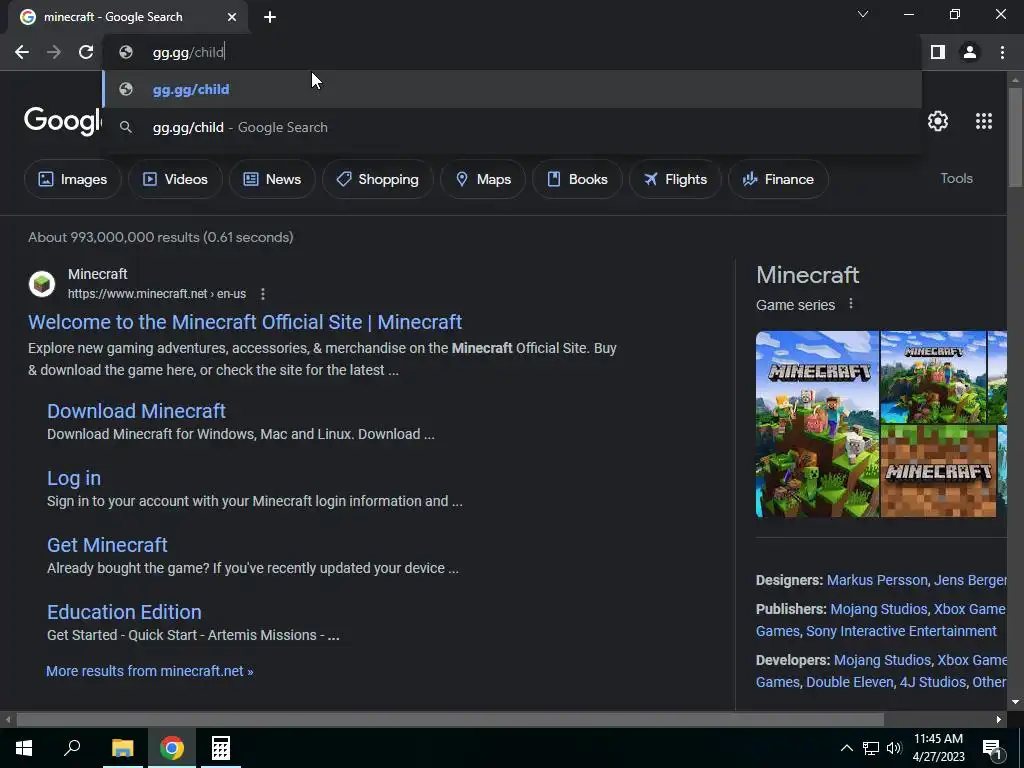Choose the gg.gg/child URL suggestion
Image resolution: width=1024 pixels, height=768 pixels.
coord(513,89)
